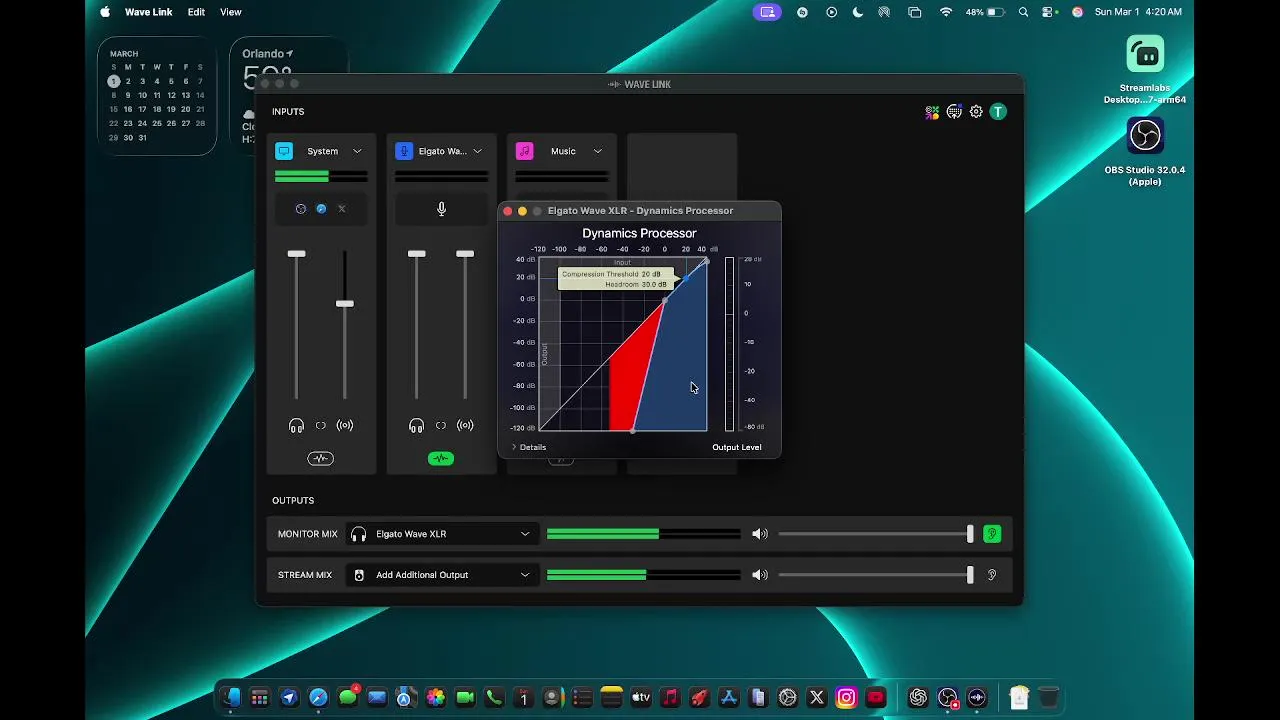Toggle Elgato Wave channel headphones monitor mute
The image size is (1280, 720).
tap(416, 426)
